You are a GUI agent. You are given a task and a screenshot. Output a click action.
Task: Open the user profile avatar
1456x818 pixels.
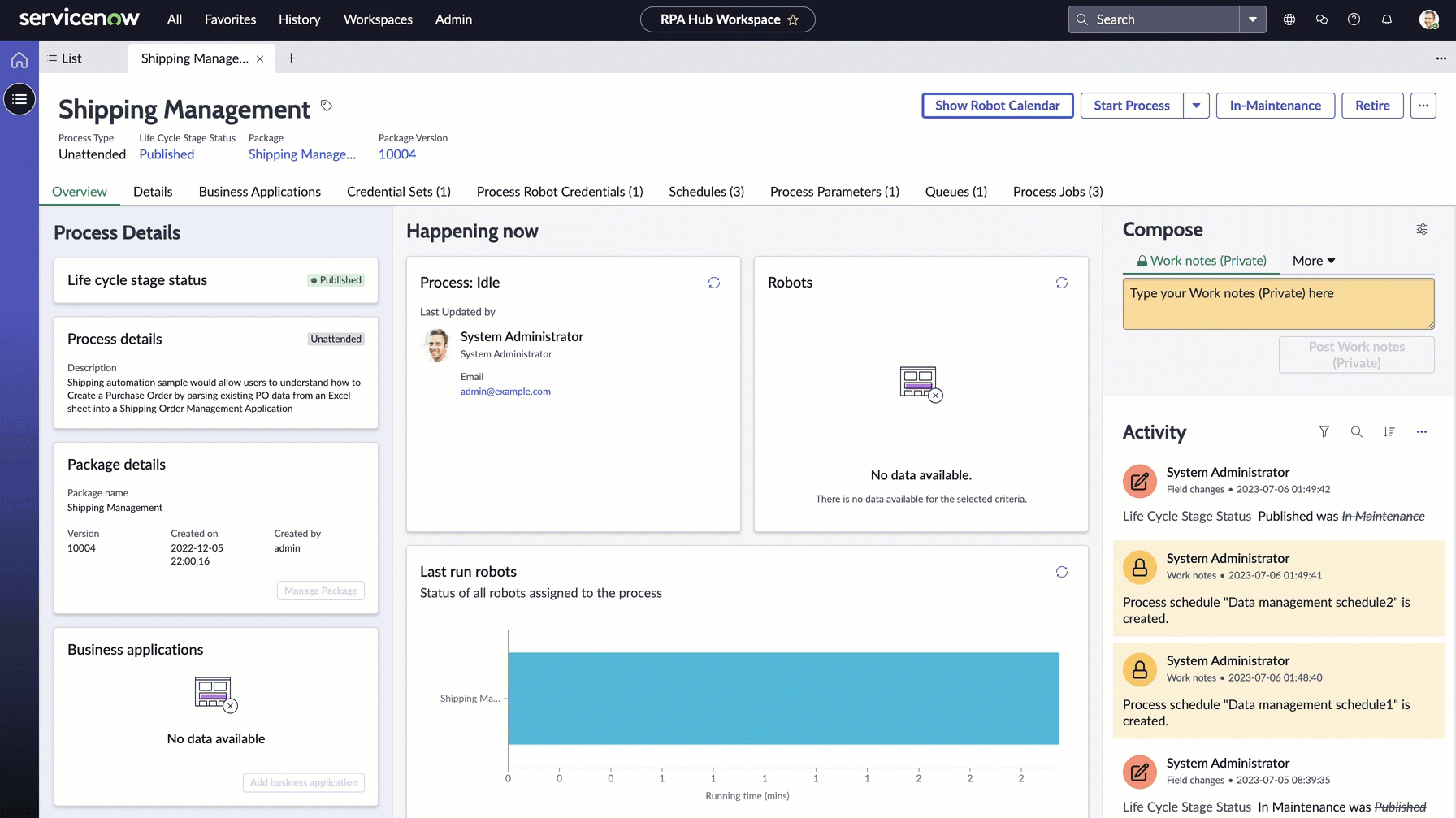(1429, 19)
